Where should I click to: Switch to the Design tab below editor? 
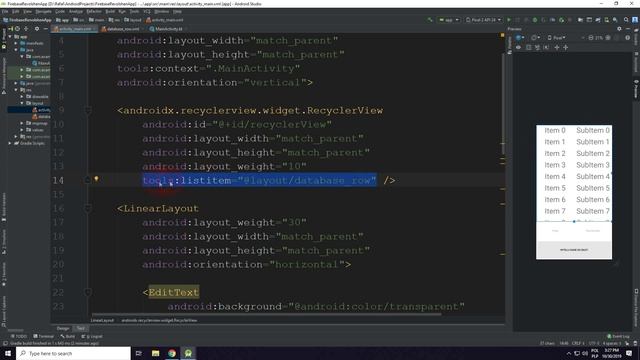pyautogui.click(x=62, y=329)
